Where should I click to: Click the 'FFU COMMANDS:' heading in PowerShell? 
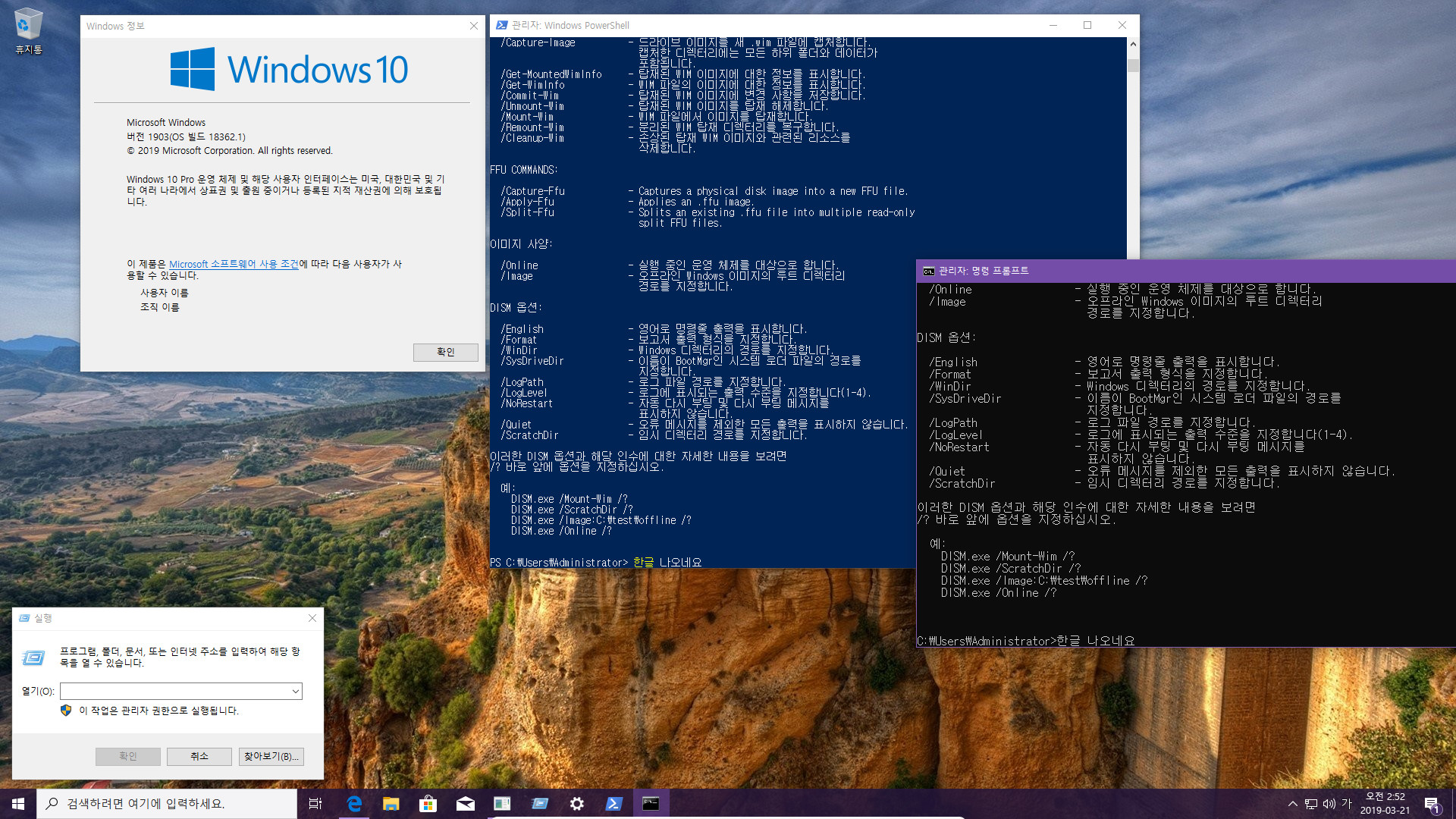[523, 170]
